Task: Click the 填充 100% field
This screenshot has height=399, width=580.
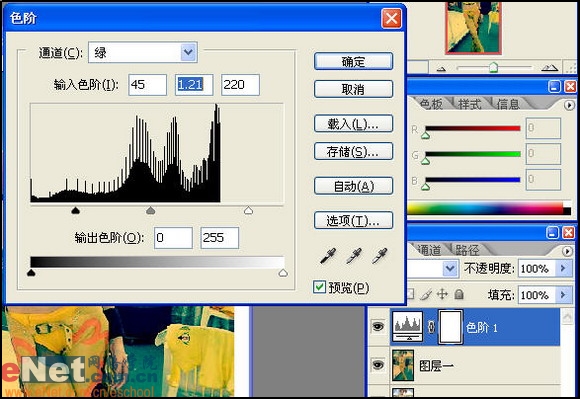Action: (x=537, y=295)
